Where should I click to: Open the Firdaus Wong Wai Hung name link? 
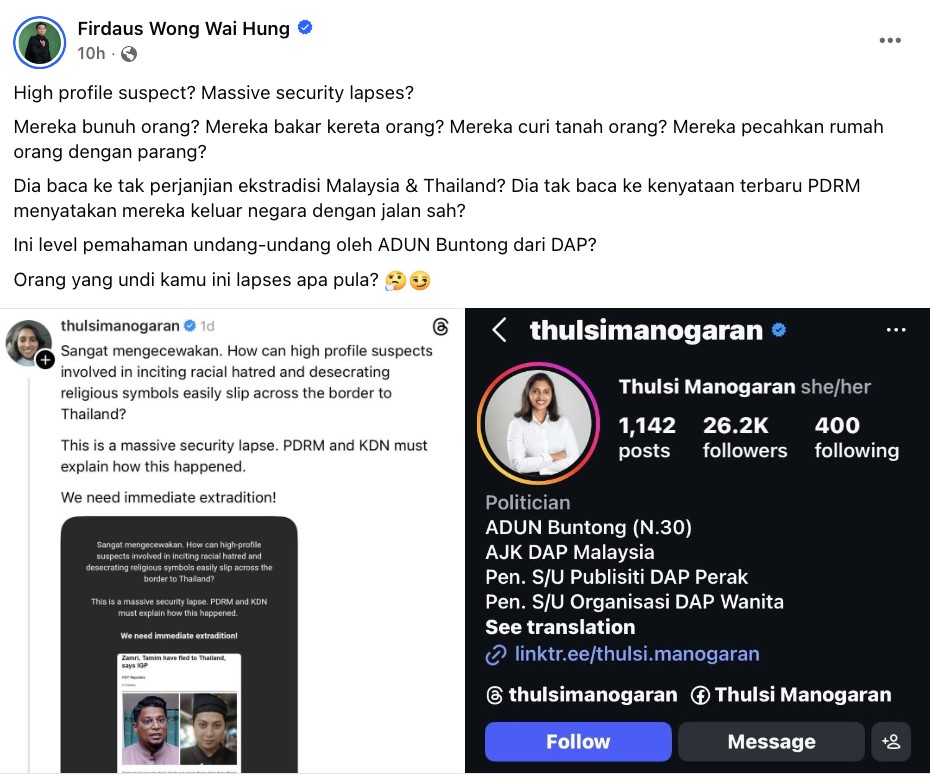click(x=183, y=28)
